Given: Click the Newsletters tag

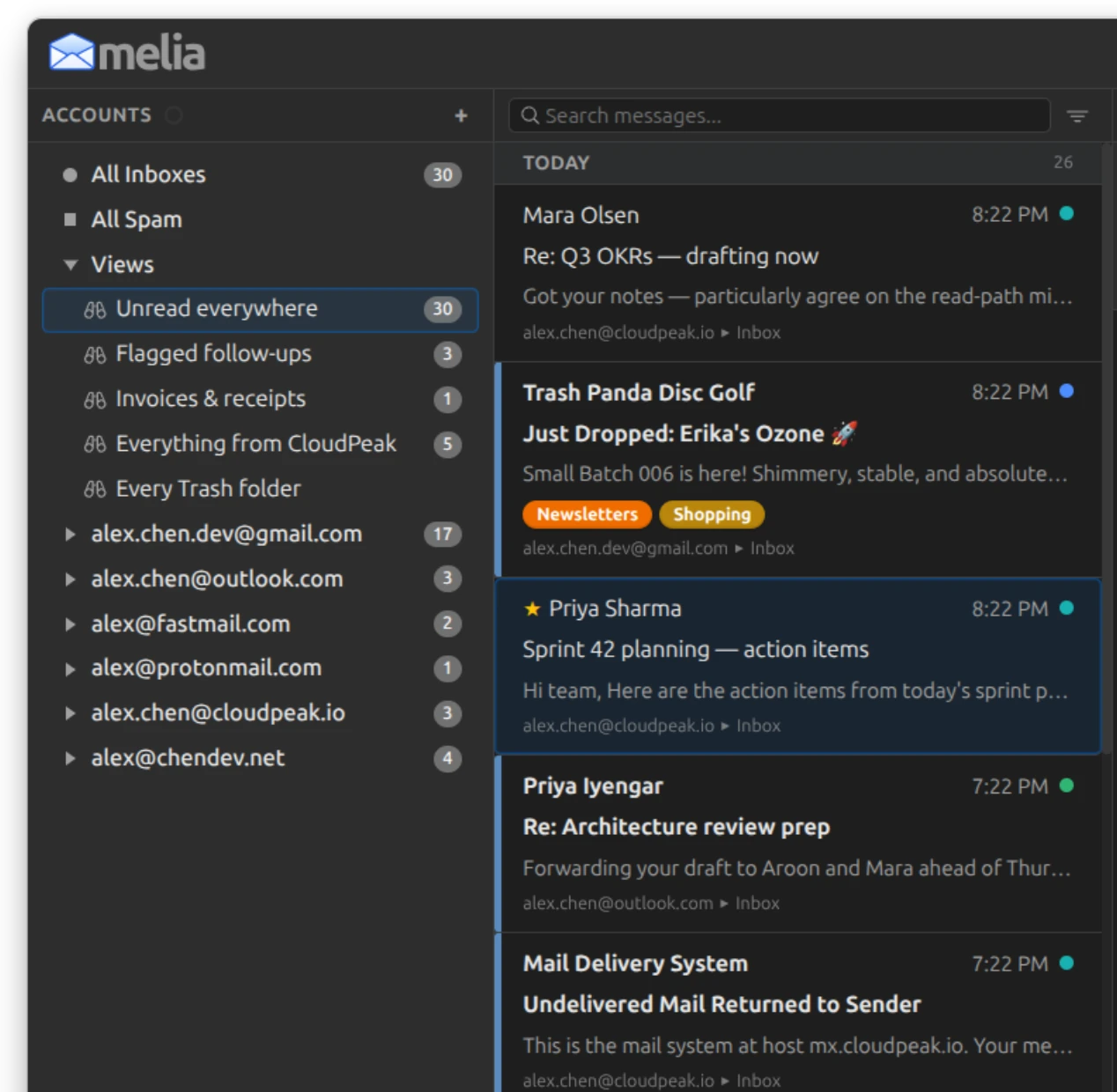Looking at the screenshot, I should click(587, 513).
